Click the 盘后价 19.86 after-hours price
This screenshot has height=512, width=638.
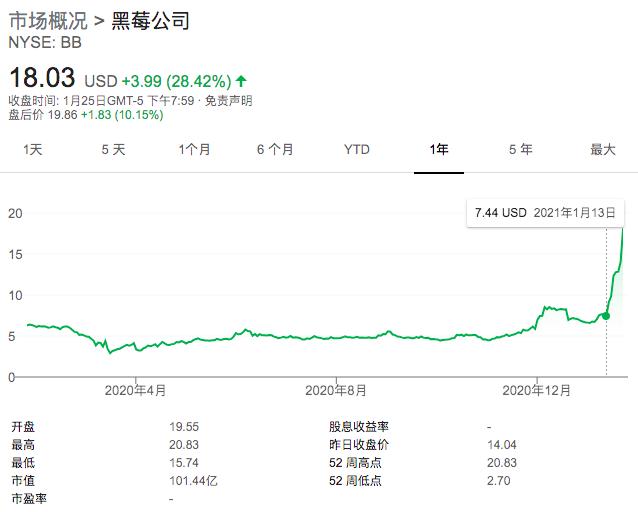tap(43, 115)
